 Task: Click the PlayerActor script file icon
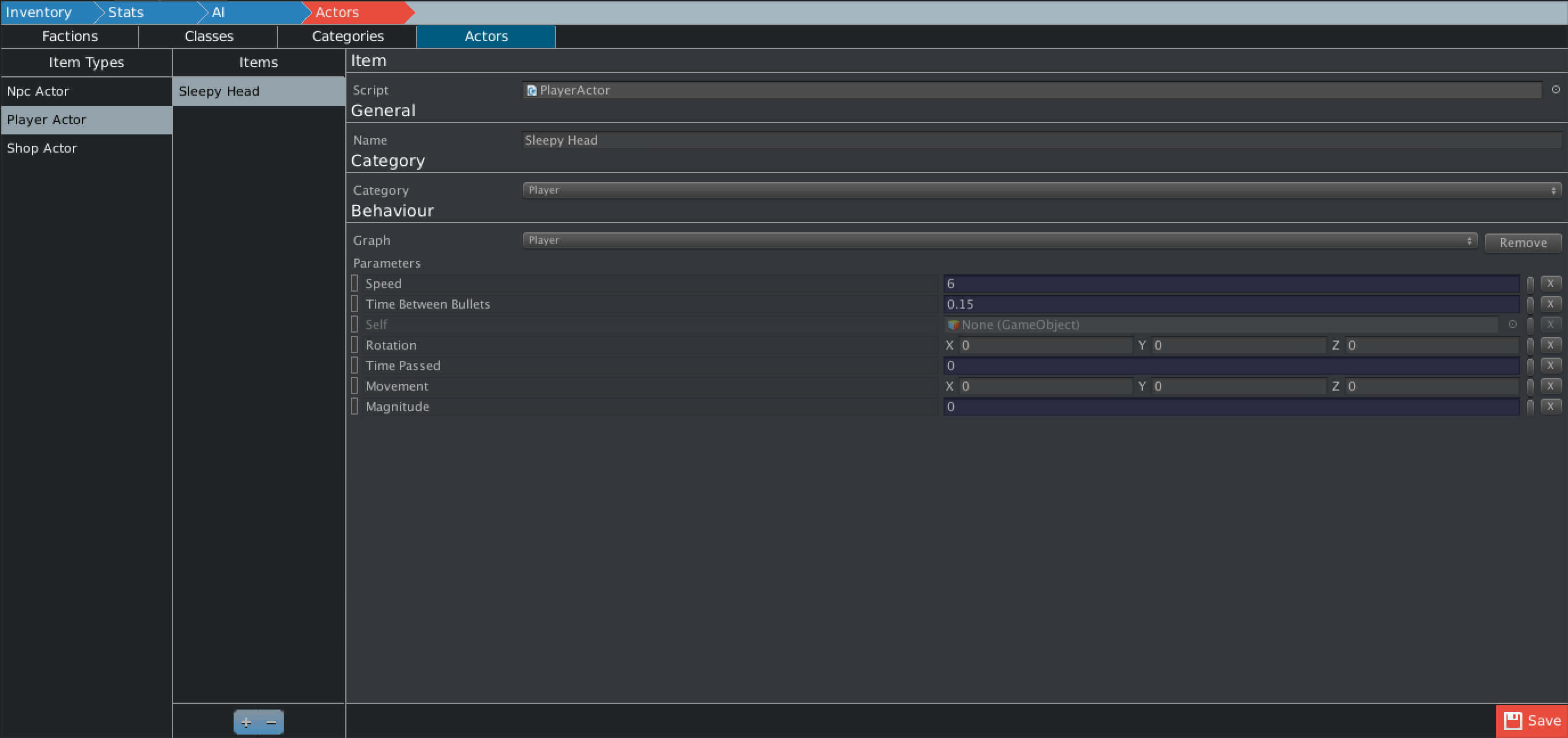coord(532,90)
